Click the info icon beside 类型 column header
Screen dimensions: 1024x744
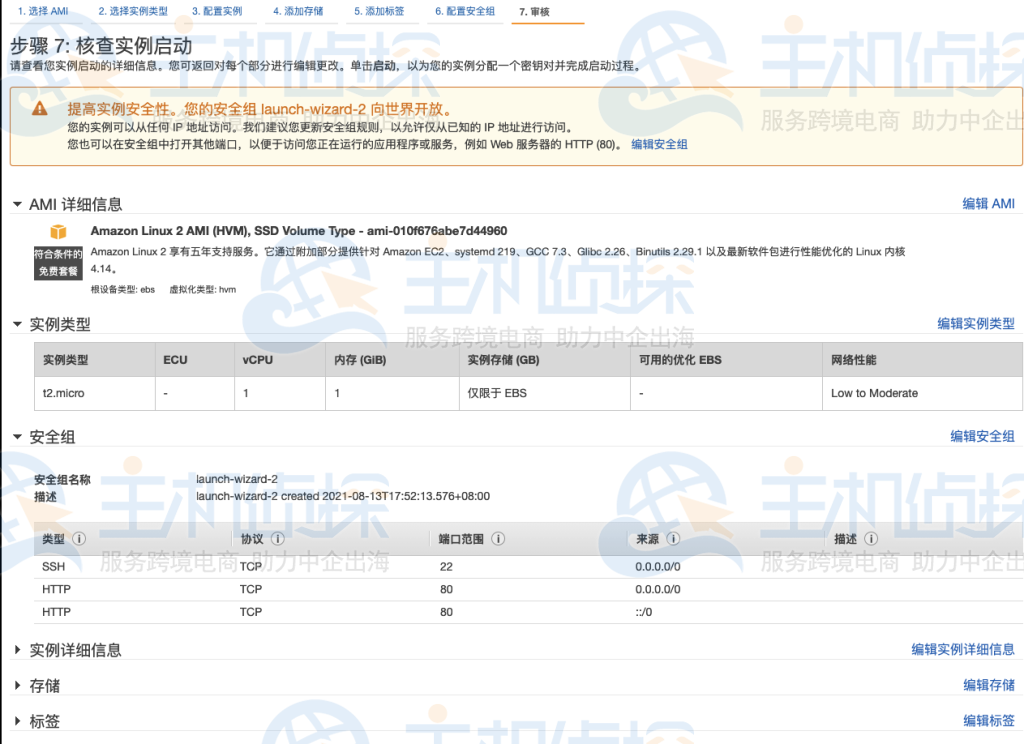pos(78,538)
